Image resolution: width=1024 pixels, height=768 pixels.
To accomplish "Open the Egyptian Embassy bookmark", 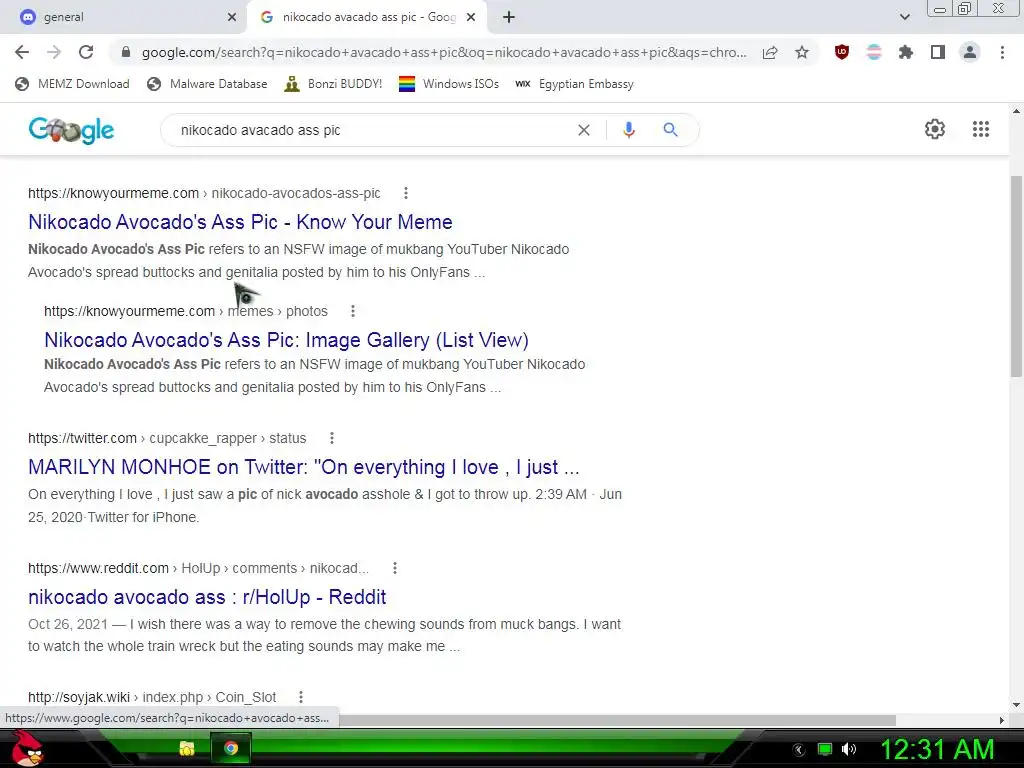I will coord(574,84).
